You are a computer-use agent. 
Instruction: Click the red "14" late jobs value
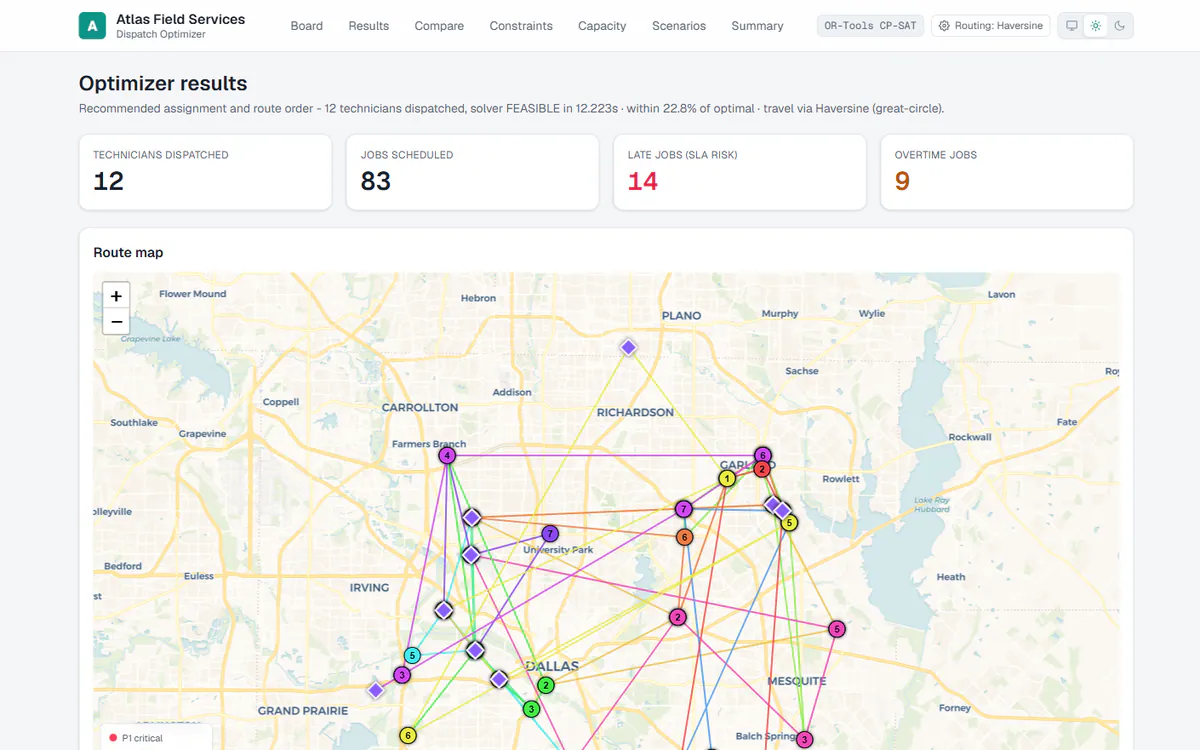[x=643, y=181]
